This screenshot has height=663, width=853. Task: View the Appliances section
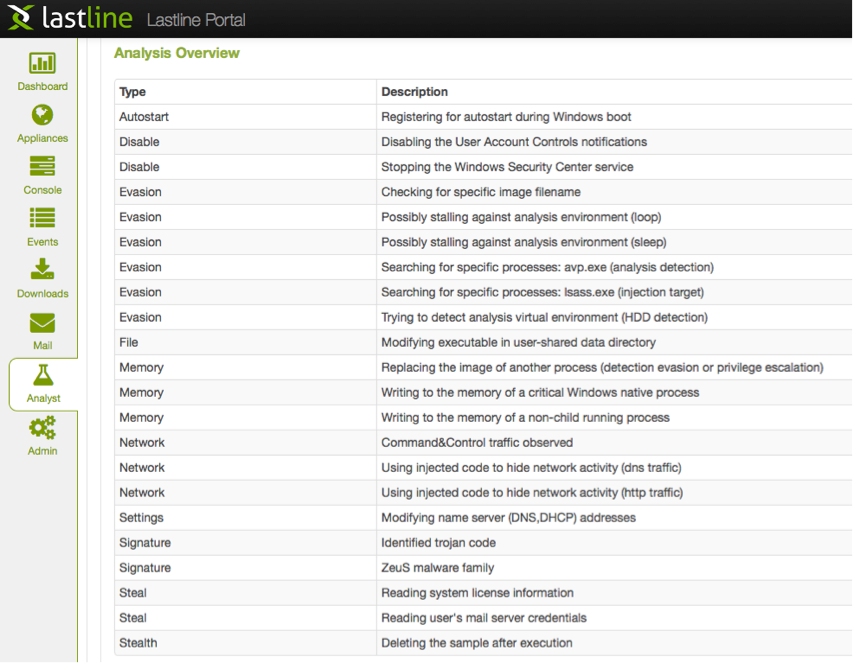(x=42, y=122)
